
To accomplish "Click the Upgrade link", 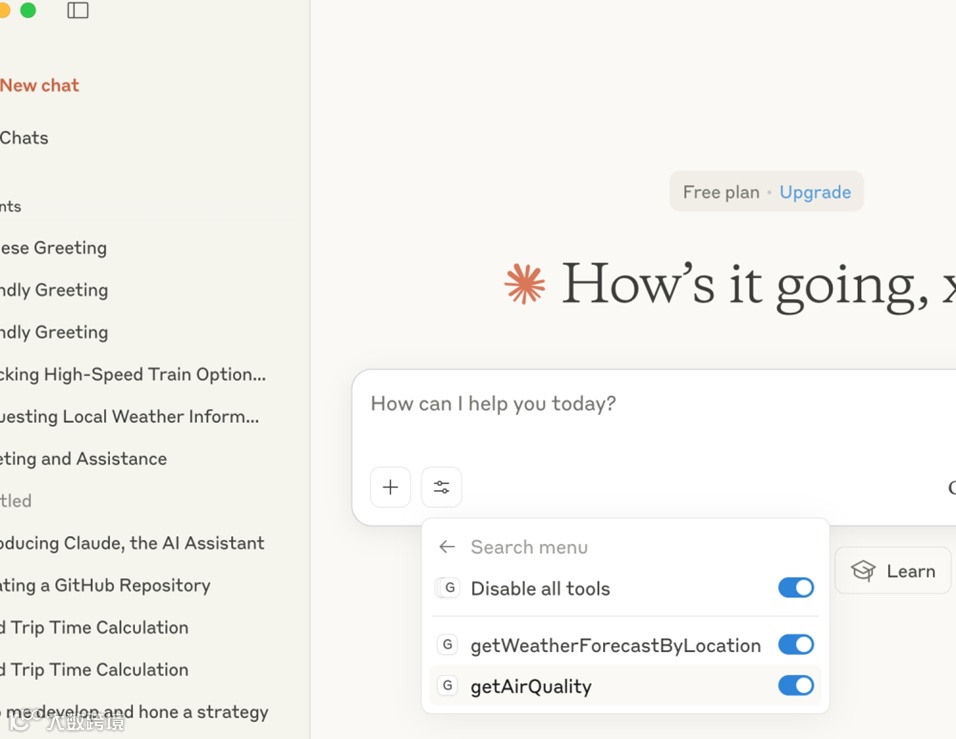I will coord(815,192).
